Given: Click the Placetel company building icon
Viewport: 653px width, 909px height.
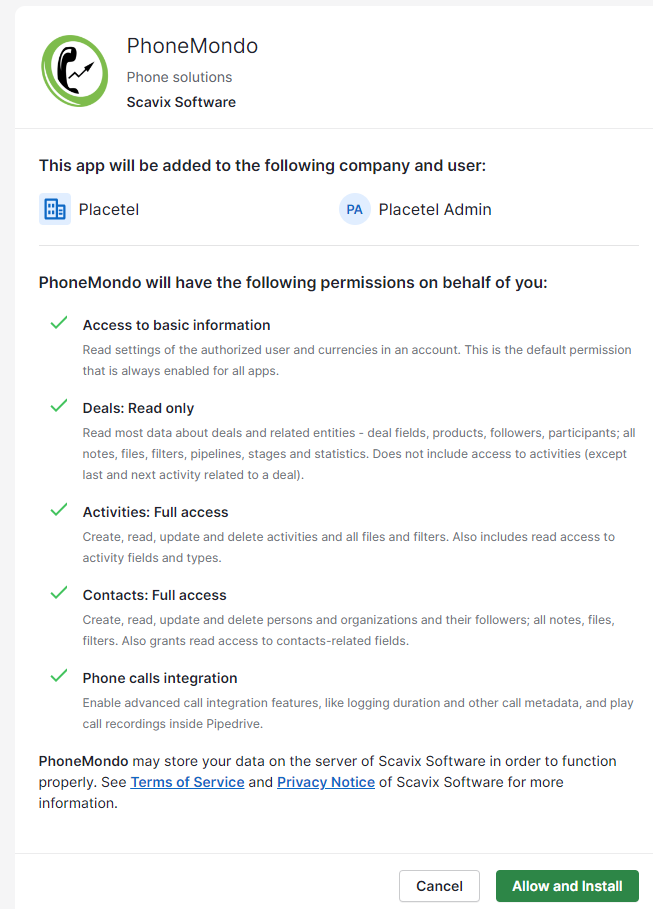Looking at the screenshot, I should (x=55, y=209).
